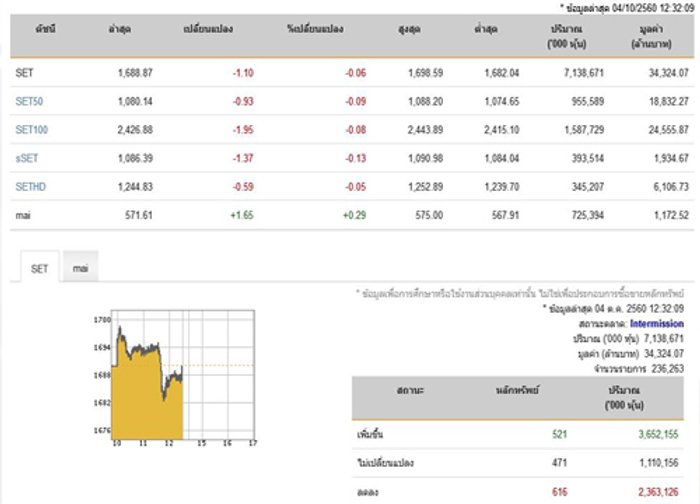700x504 pixels.
Task: Select SET low value 1,682.04
Action: click(502, 73)
